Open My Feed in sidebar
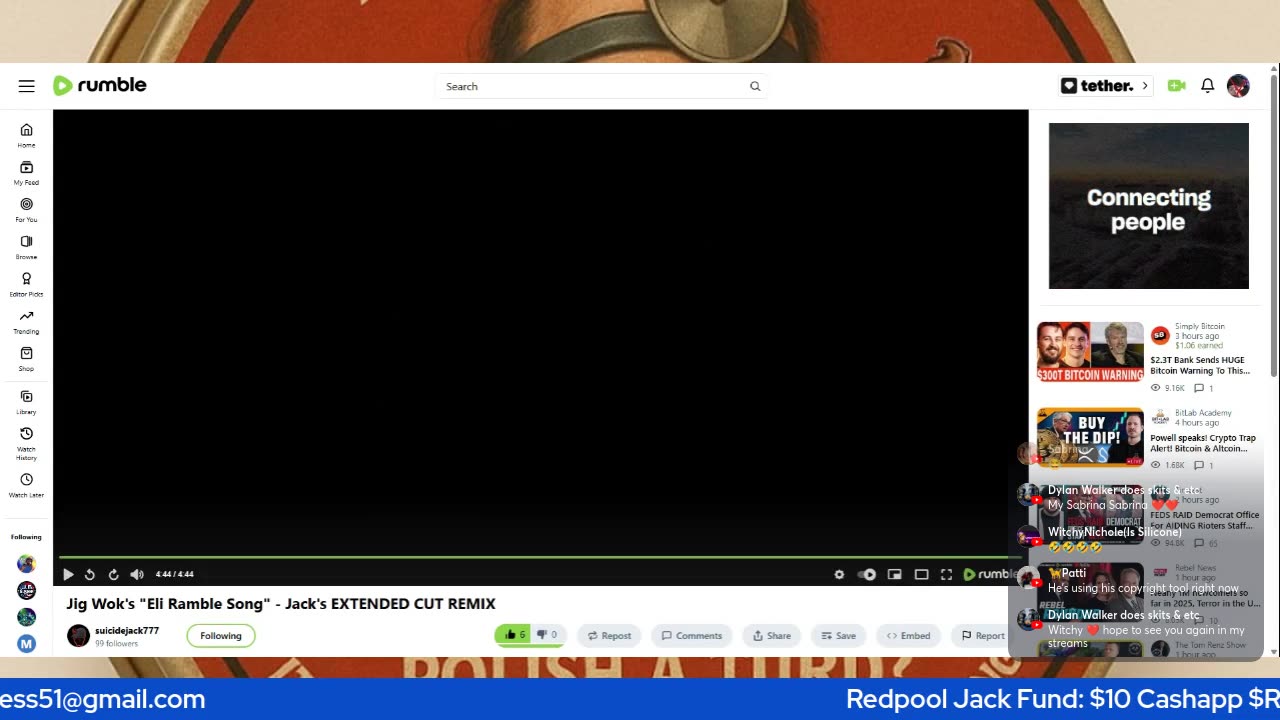The width and height of the screenshot is (1280, 720). pyautogui.click(x=26, y=173)
